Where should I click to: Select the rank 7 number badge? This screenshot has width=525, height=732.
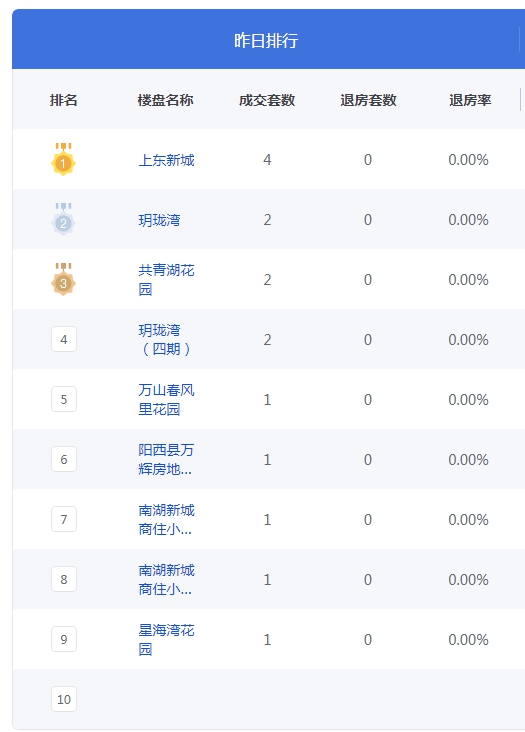tap(64, 520)
